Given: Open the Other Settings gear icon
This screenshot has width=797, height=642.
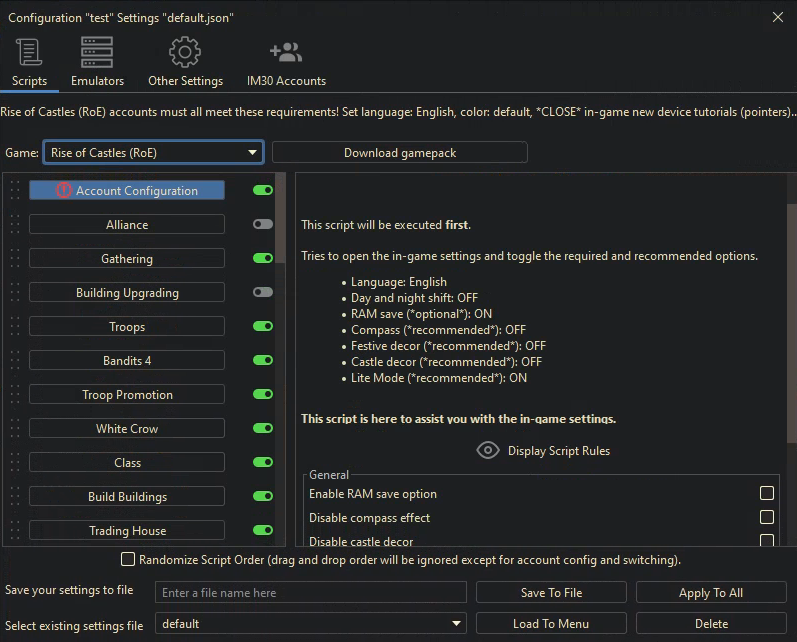Looking at the screenshot, I should tap(185, 53).
